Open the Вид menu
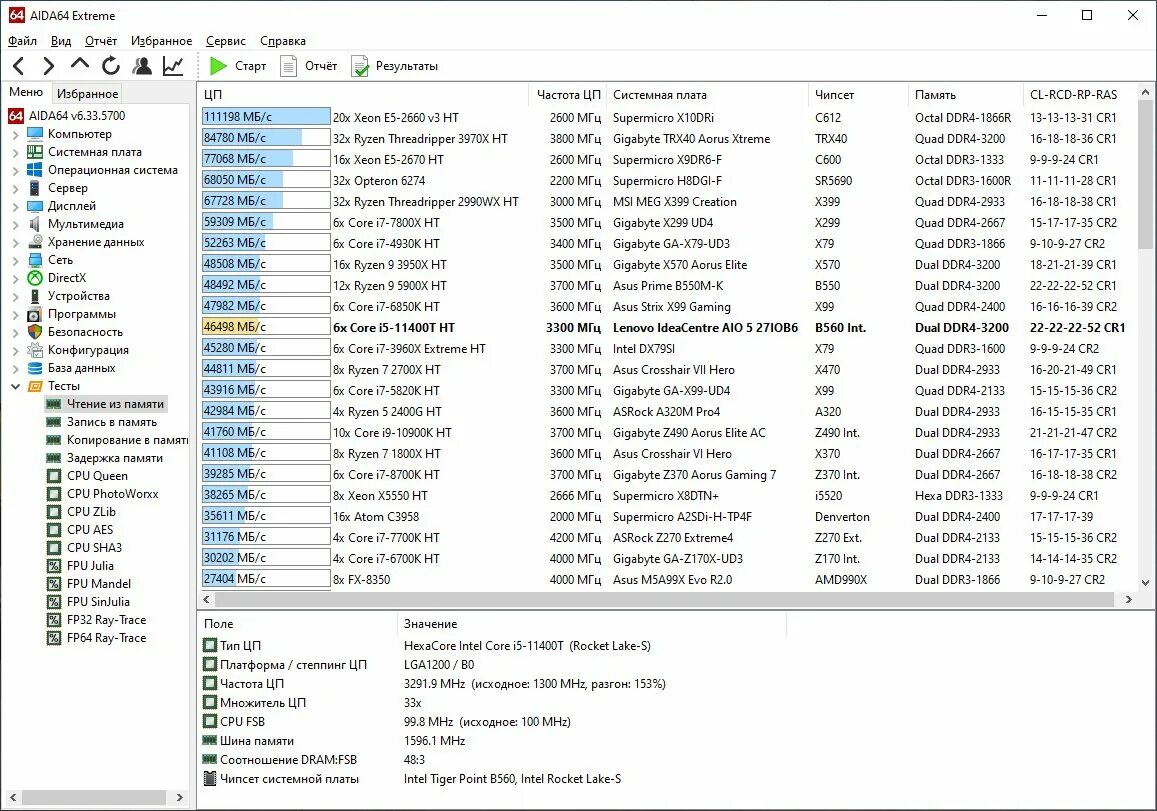The width and height of the screenshot is (1157, 811). click(x=61, y=41)
